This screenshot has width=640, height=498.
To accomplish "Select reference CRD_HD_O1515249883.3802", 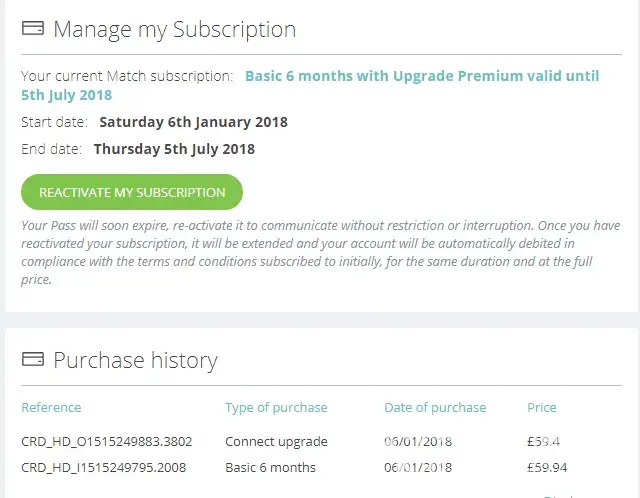I will coord(107,441).
